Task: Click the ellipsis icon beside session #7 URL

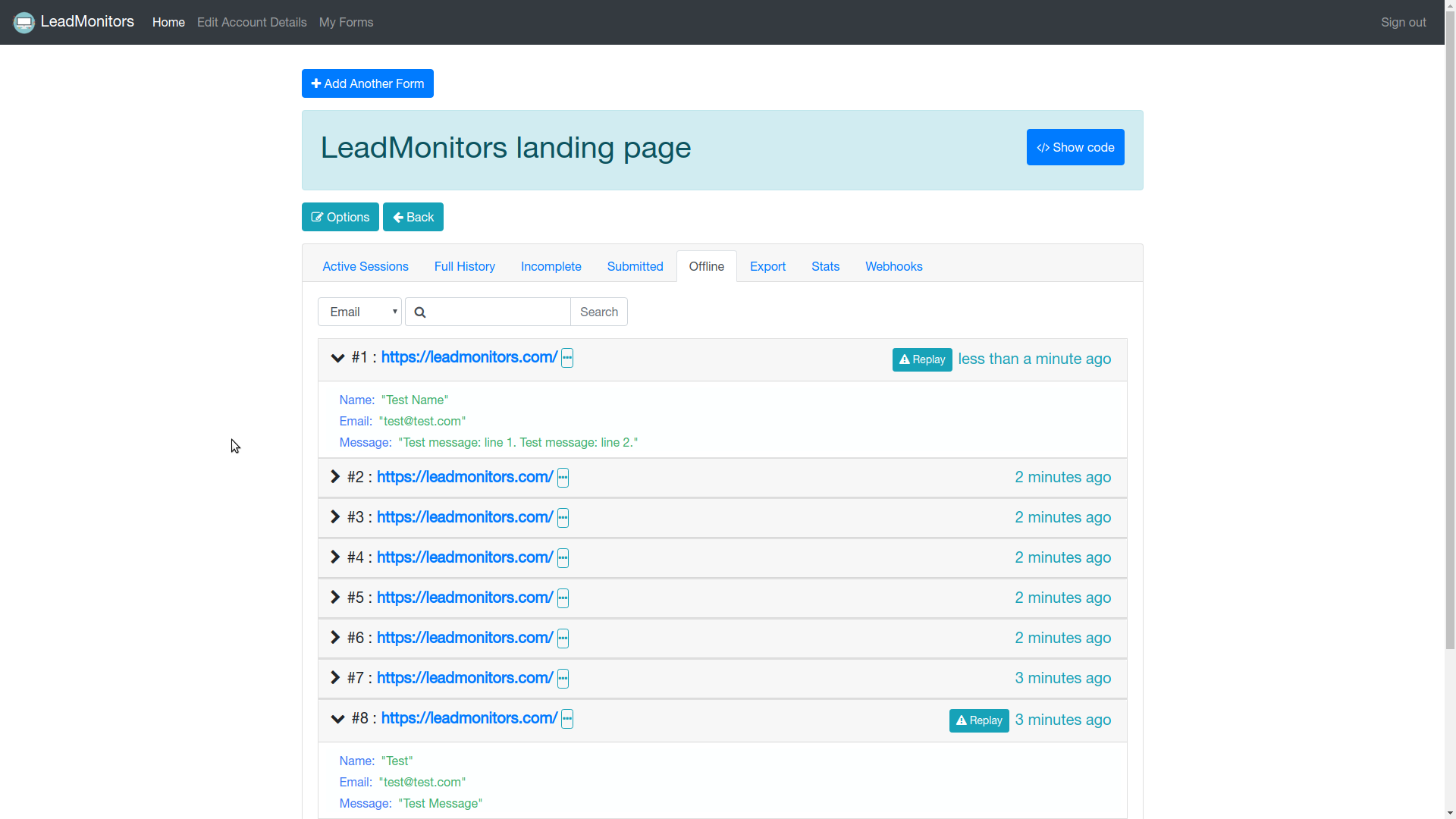Action: 563,679
